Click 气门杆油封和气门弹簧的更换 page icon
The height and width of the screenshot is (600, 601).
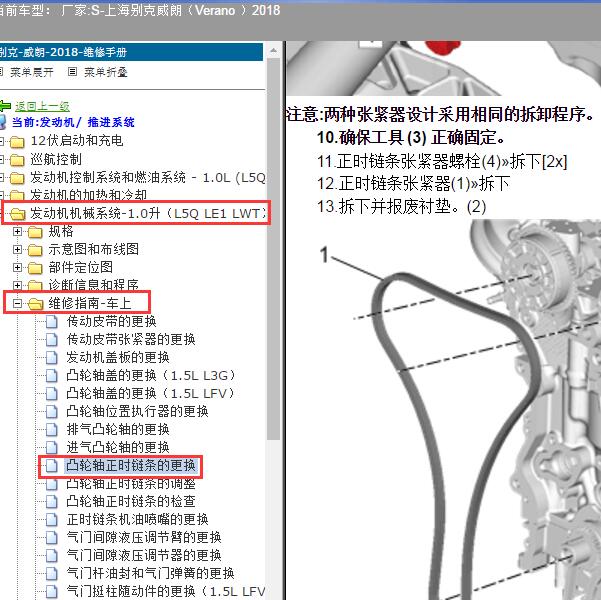(52, 574)
